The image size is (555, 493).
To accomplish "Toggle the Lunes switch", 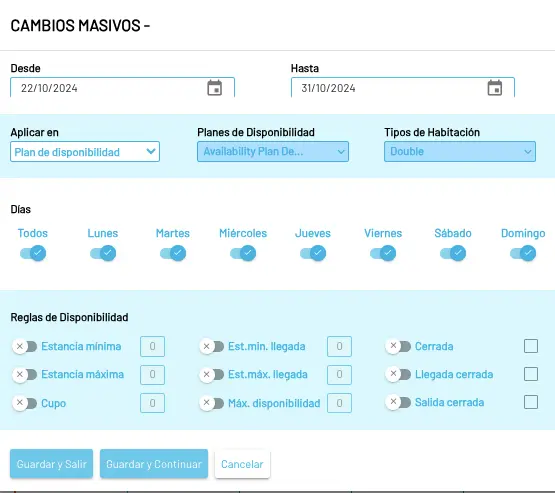I will pos(103,253).
